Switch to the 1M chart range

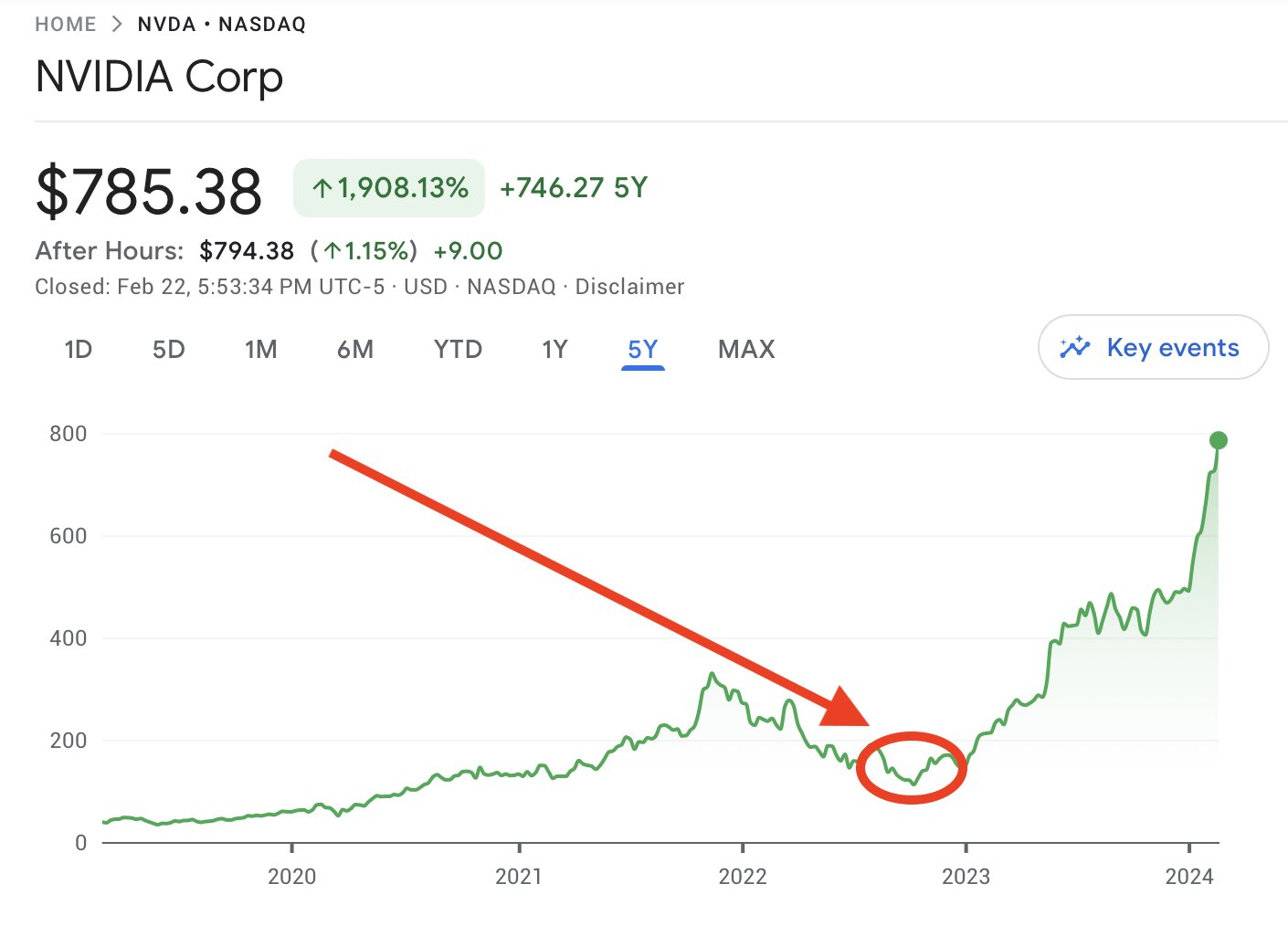261,350
